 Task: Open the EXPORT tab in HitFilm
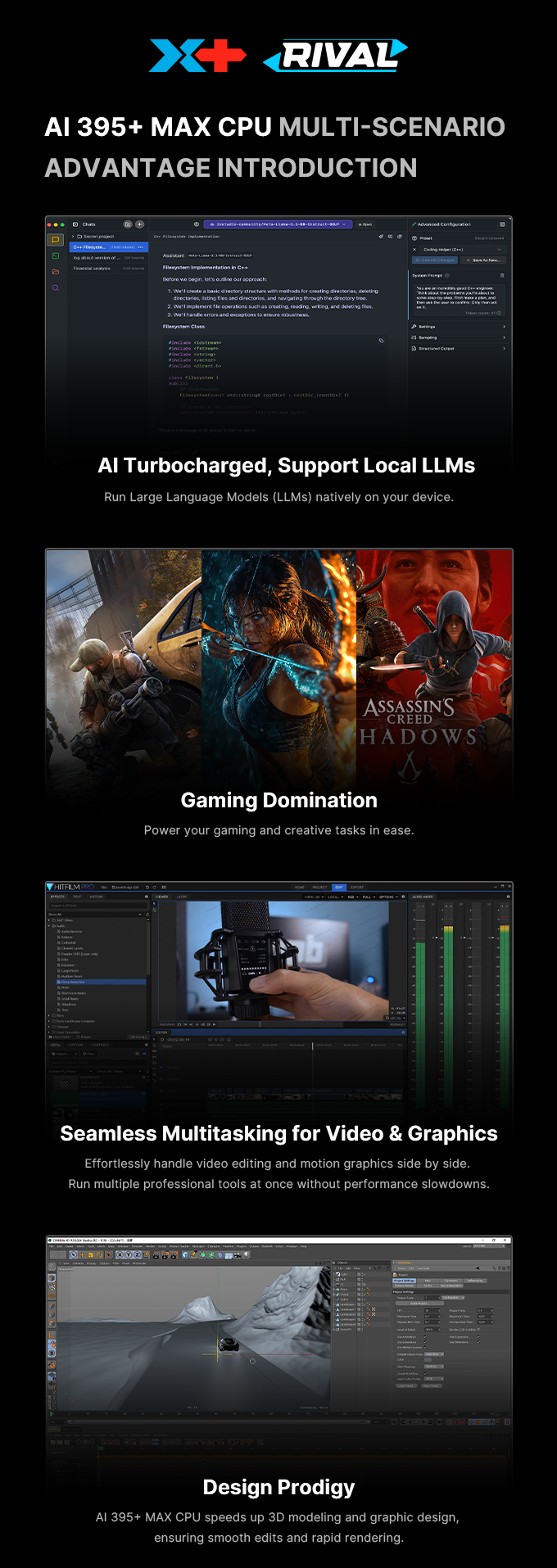click(x=357, y=887)
